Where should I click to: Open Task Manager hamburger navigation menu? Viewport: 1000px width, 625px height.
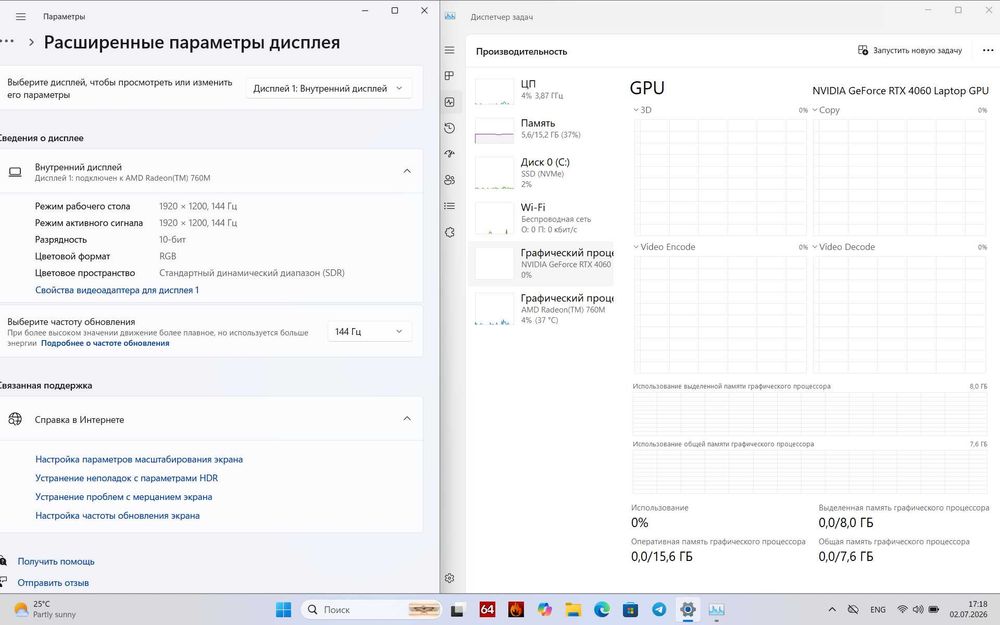pyautogui.click(x=450, y=50)
